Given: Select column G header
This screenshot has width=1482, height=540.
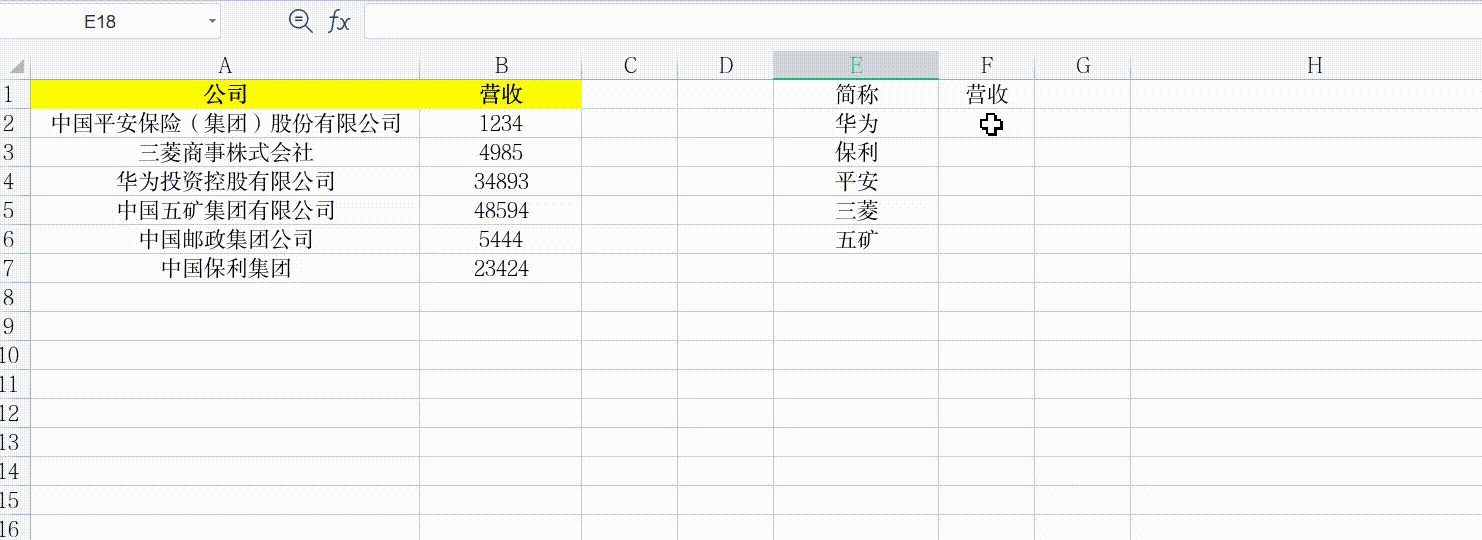Looking at the screenshot, I should [x=1083, y=66].
